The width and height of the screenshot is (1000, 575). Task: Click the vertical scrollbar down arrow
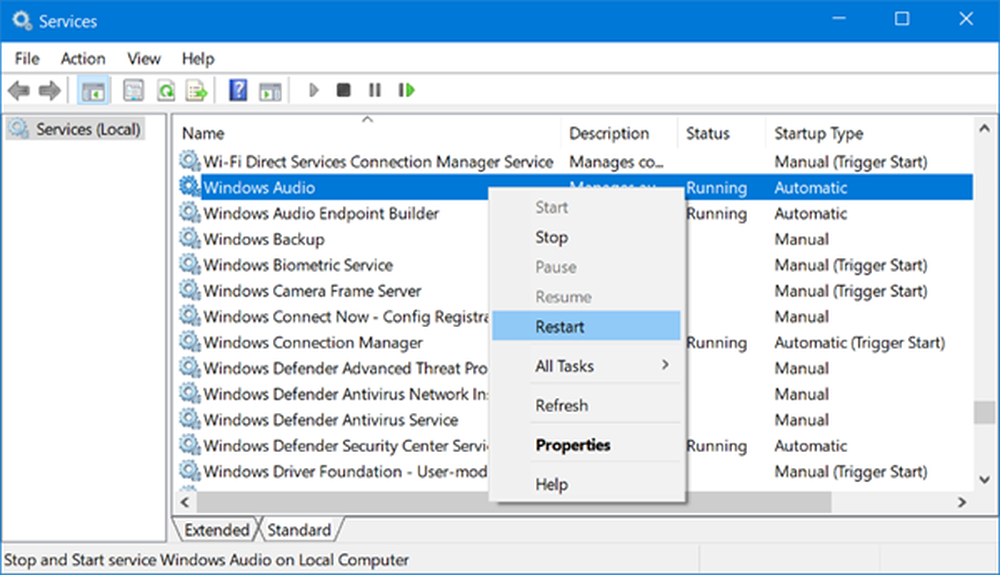coord(984,479)
